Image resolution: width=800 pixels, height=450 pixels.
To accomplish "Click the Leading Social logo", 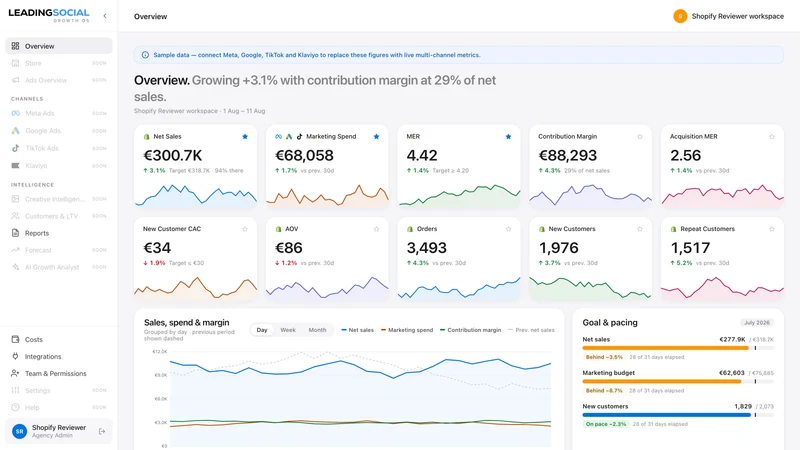I will click(49, 15).
